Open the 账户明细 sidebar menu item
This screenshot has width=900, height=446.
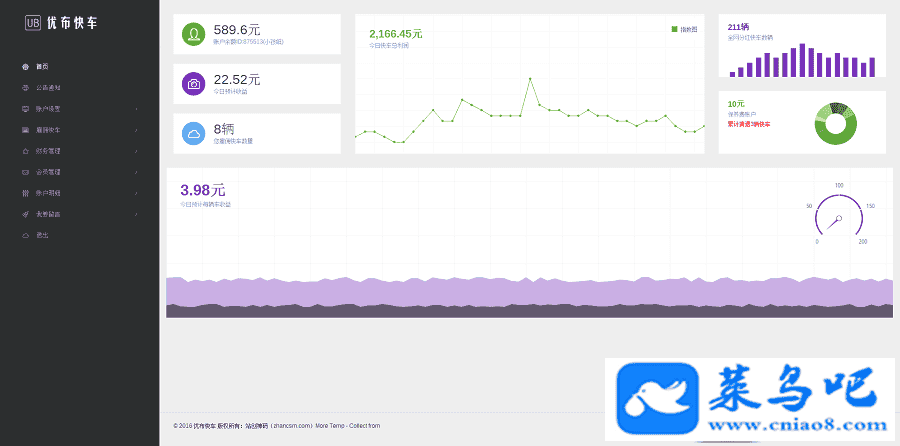tap(48, 193)
